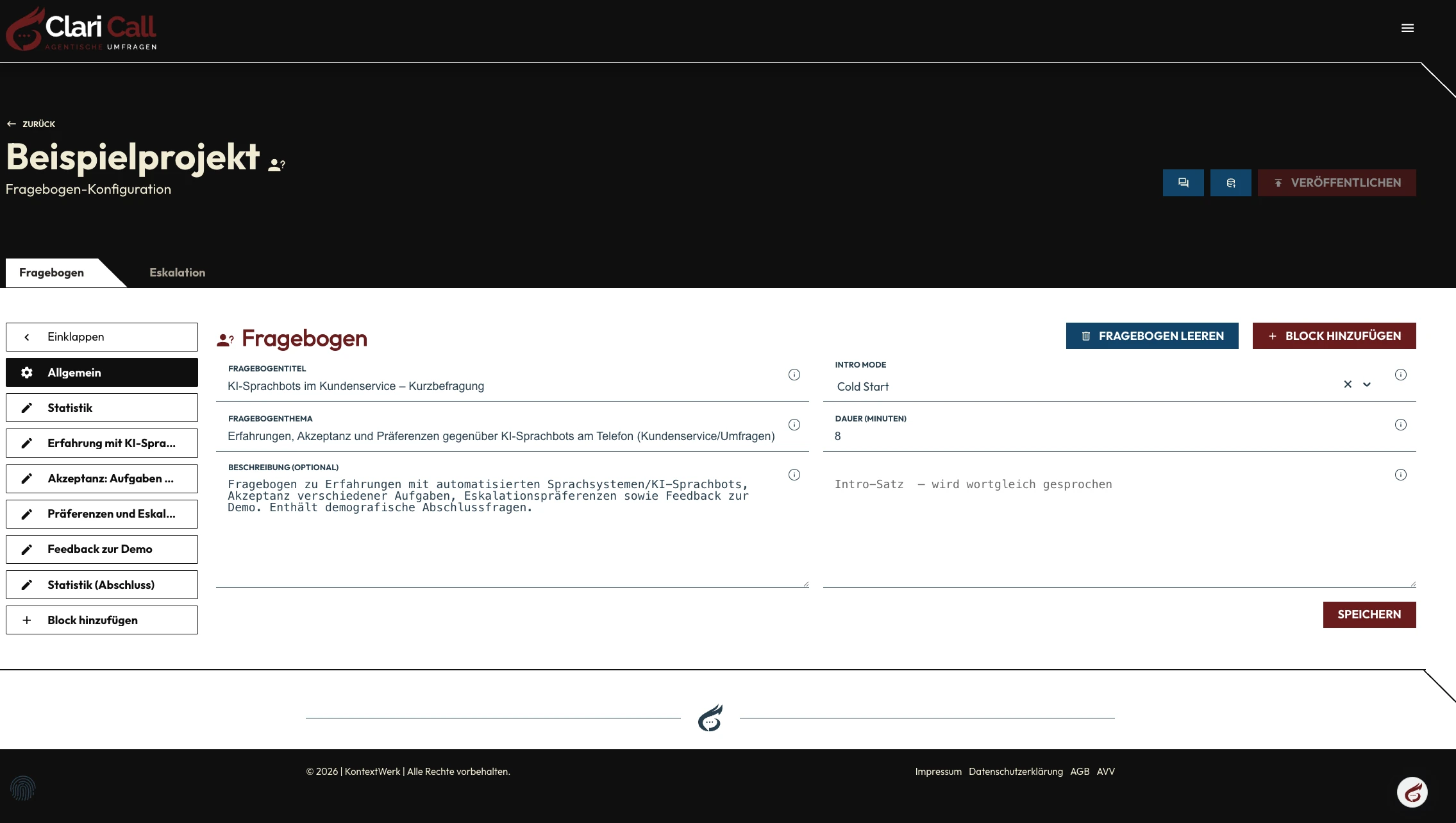This screenshot has height=823, width=1456.
Task: Click info icon beside Dauer (Minuten)
Action: pyautogui.click(x=1400, y=425)
